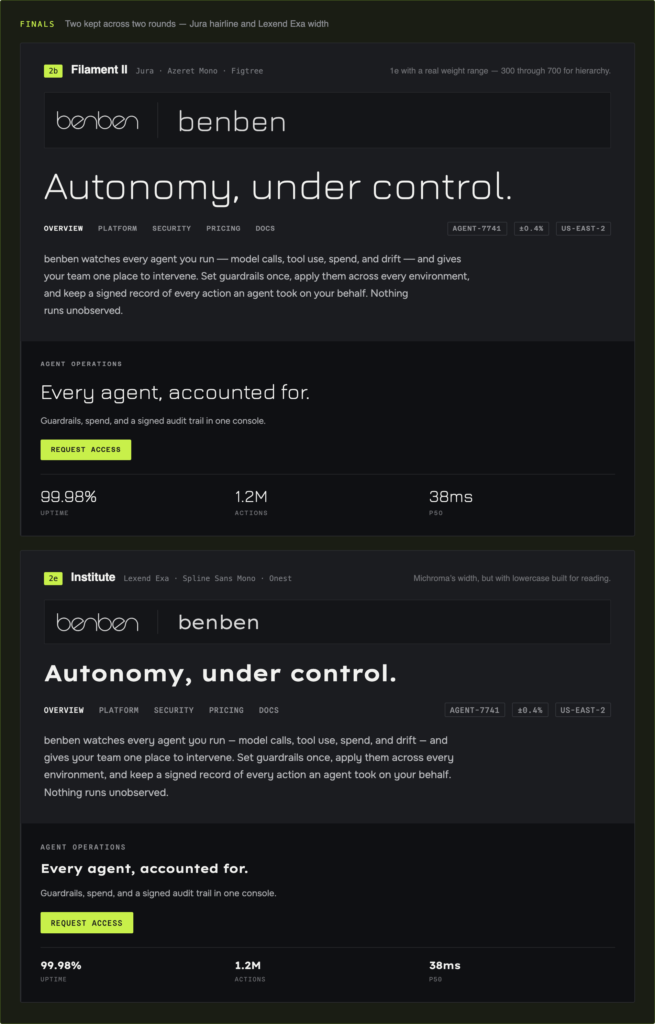Screen dimensions: 655x1024
Task: Click the Jura benben wordmark
Action: (232, 122)
